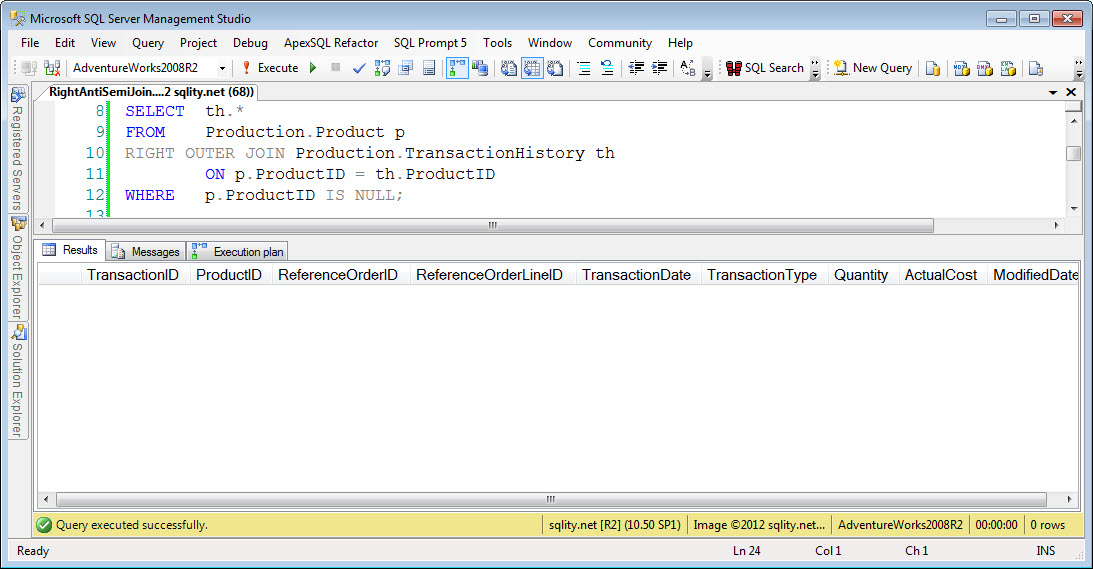Open the Help menu
Screen dimensions: 1093x569
(680, 43)
